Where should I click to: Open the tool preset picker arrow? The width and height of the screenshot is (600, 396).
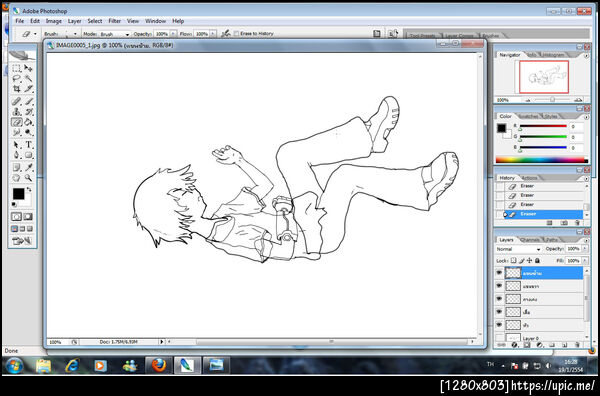(x=35, y=34)
